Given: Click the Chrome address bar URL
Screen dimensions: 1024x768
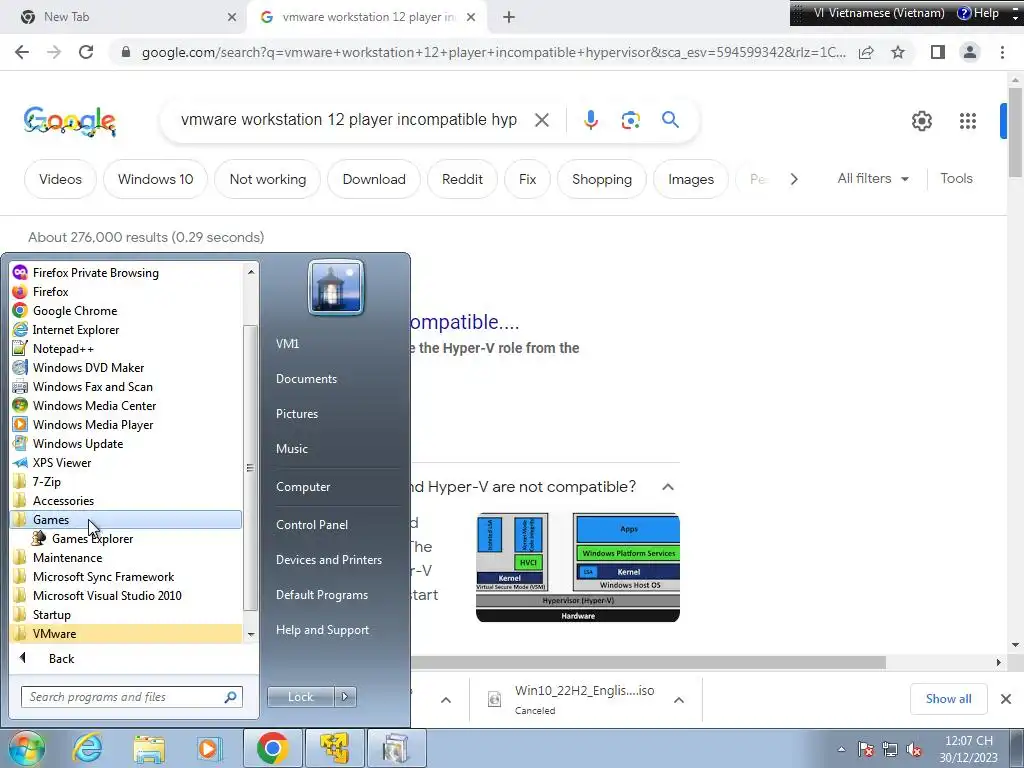Looking at the screenshot, I should pyautogui.click(x=493, y=52).
